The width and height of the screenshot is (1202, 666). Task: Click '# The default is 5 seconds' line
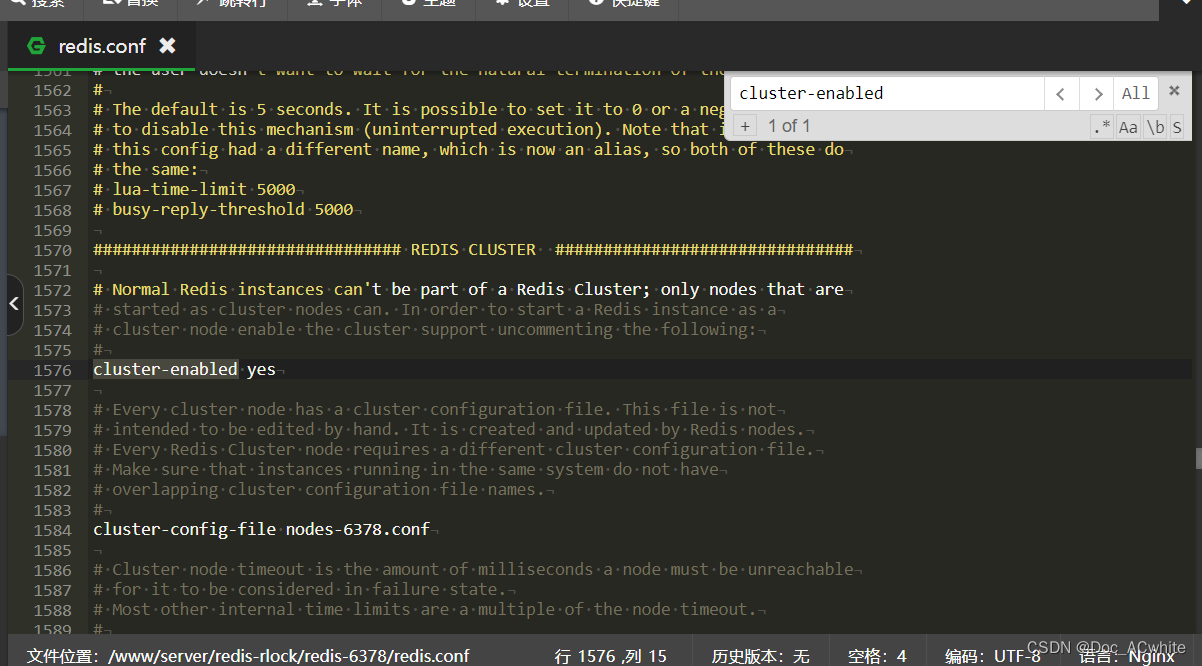(410, 110)
